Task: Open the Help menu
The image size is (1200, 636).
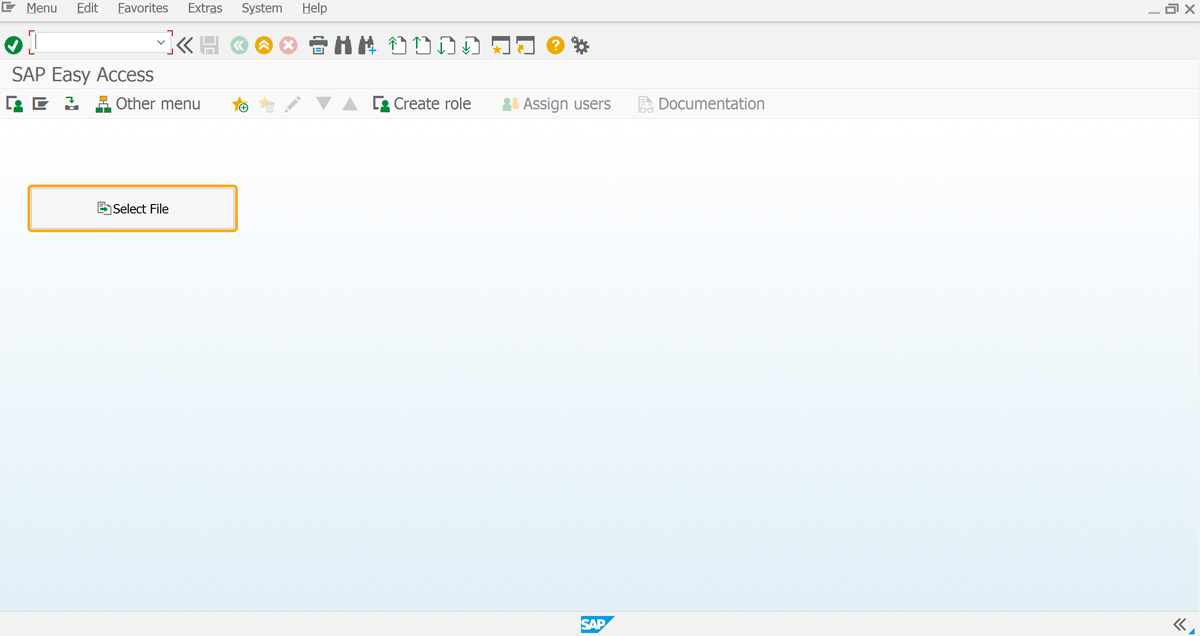Action: tap(315, 8)
